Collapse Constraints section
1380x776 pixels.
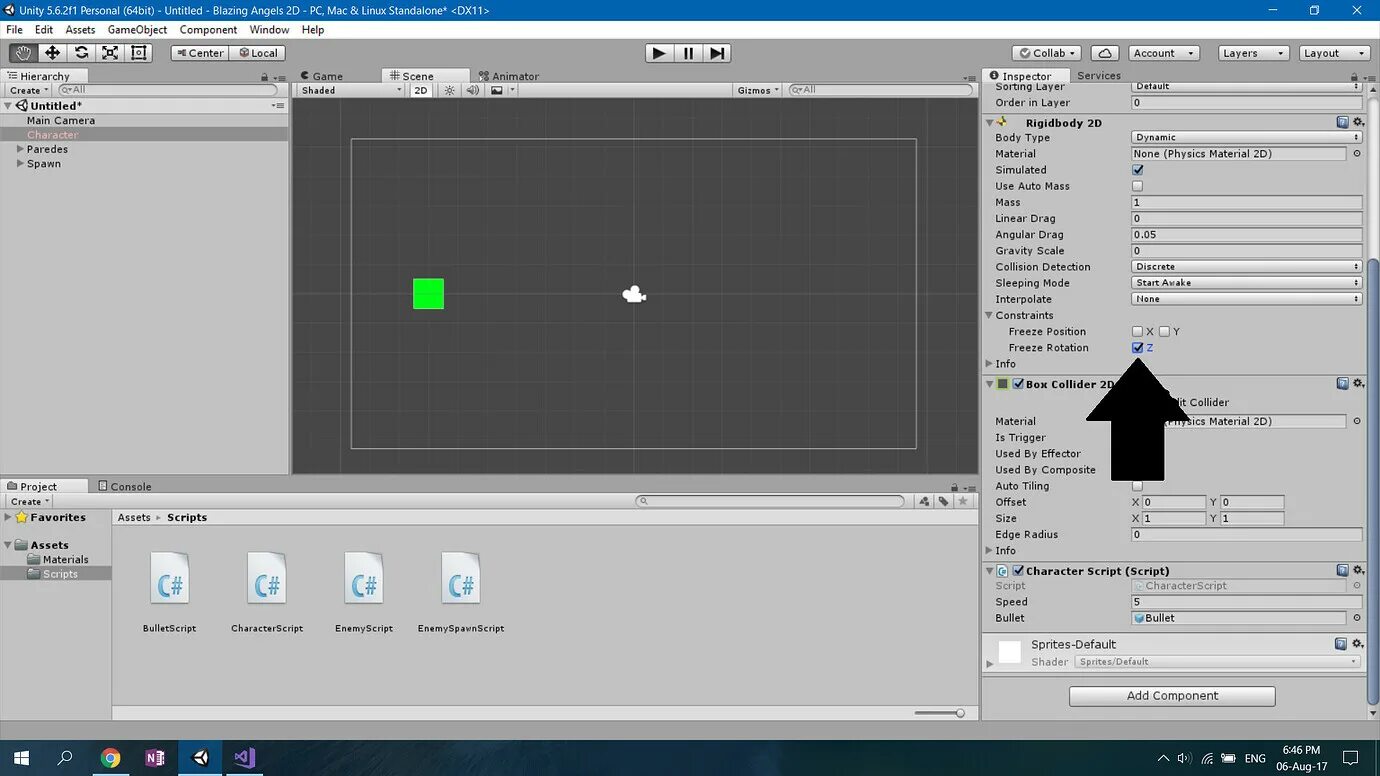(x=990, y=315)
